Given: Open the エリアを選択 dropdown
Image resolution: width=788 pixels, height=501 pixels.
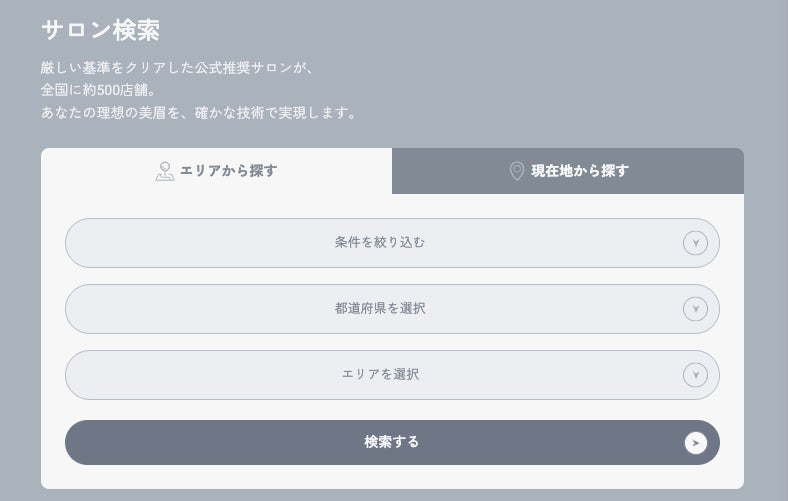Looking at the screenshot, I should pyautogui.click(x=380, y=375).
